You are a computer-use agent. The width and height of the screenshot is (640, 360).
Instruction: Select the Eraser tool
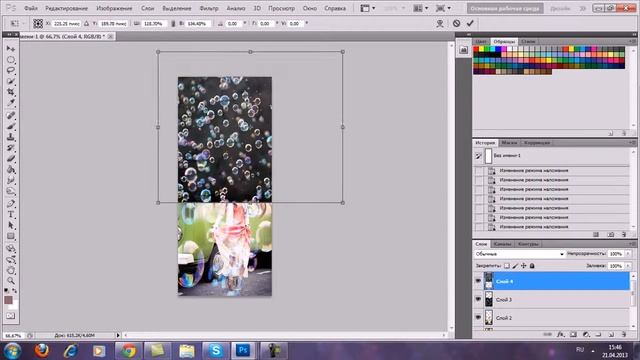(11, 159)
